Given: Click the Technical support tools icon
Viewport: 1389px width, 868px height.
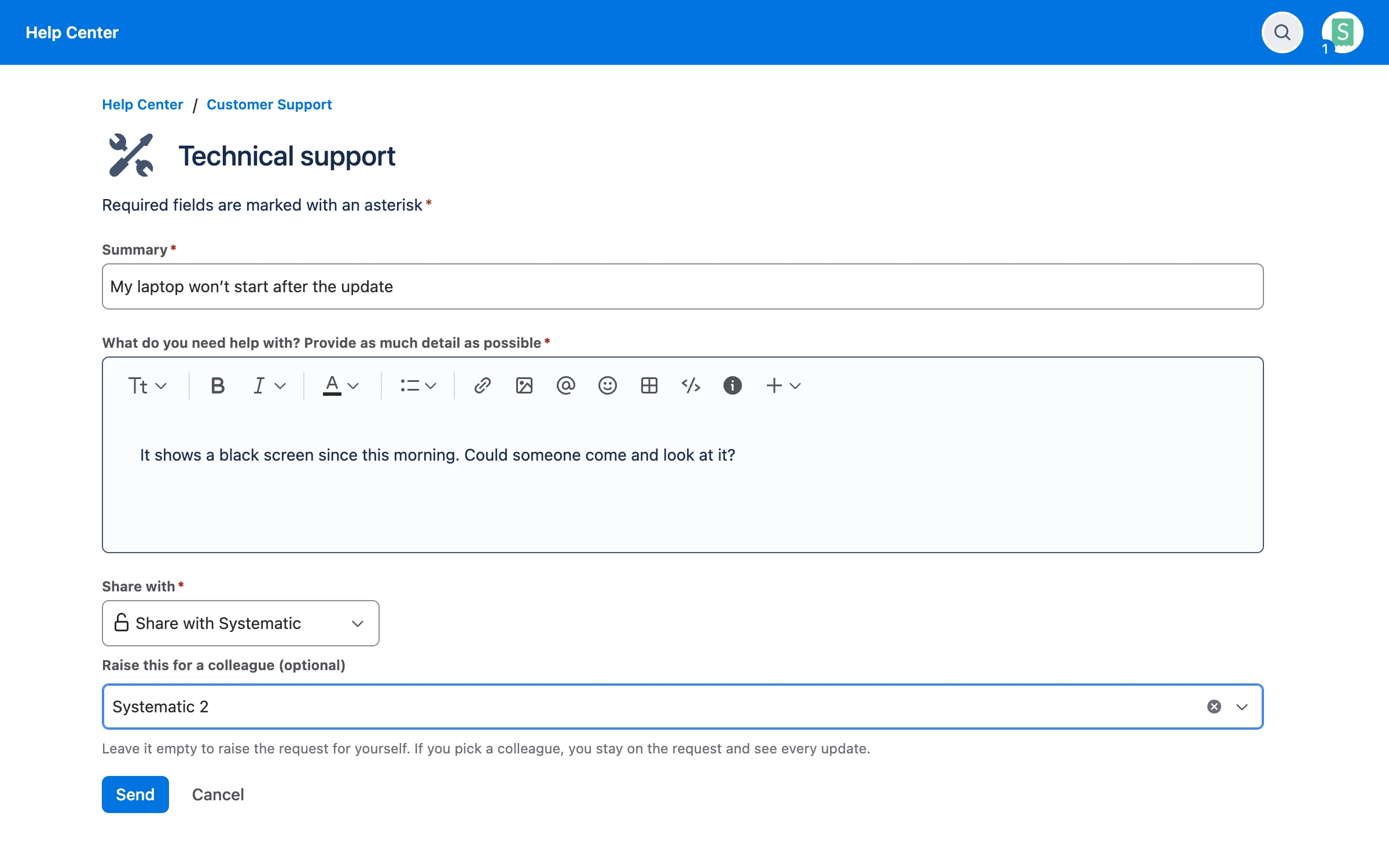Looking at the screenshot, I should coord(131,155).
